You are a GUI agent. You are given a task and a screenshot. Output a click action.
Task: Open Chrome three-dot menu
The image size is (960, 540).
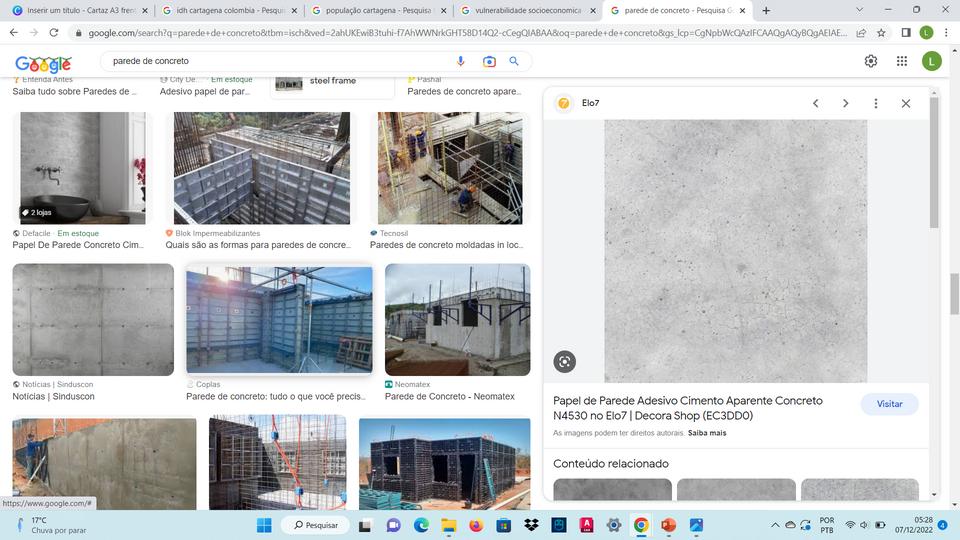click(x=946, y=32)
